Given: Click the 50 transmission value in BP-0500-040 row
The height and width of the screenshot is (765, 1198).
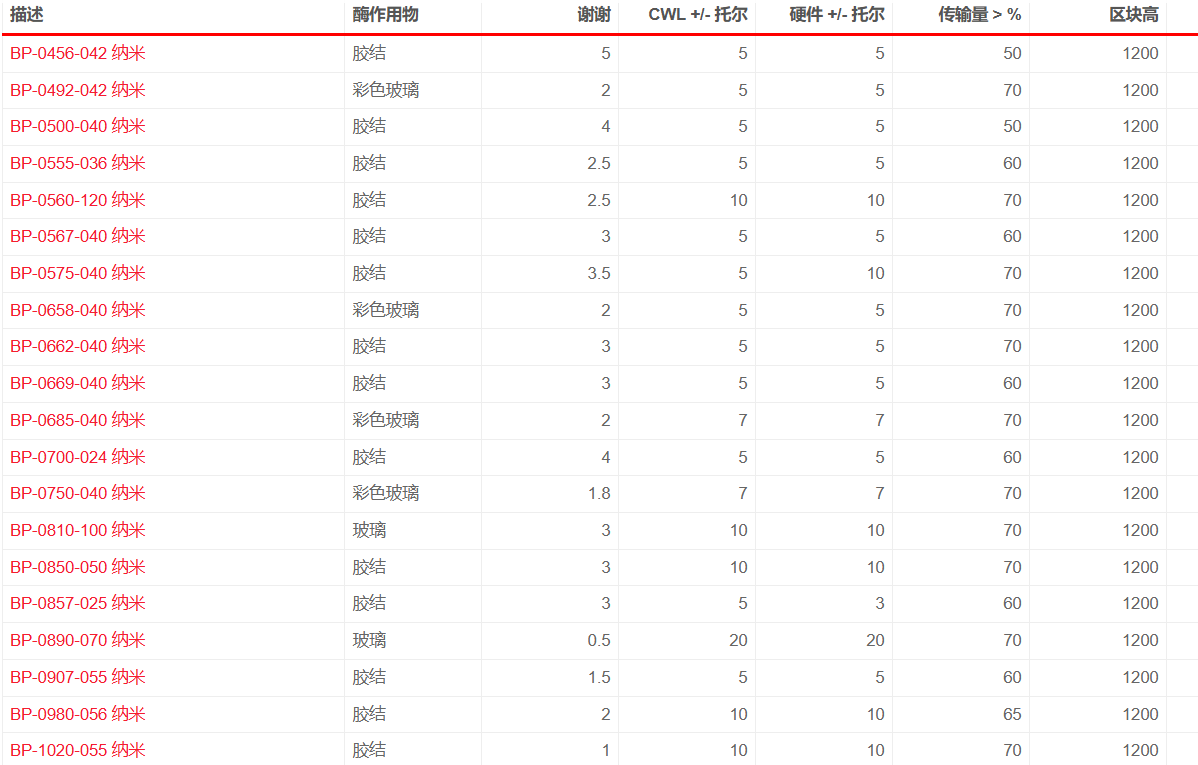Looking at the screenshot, I should [1012, 127].
